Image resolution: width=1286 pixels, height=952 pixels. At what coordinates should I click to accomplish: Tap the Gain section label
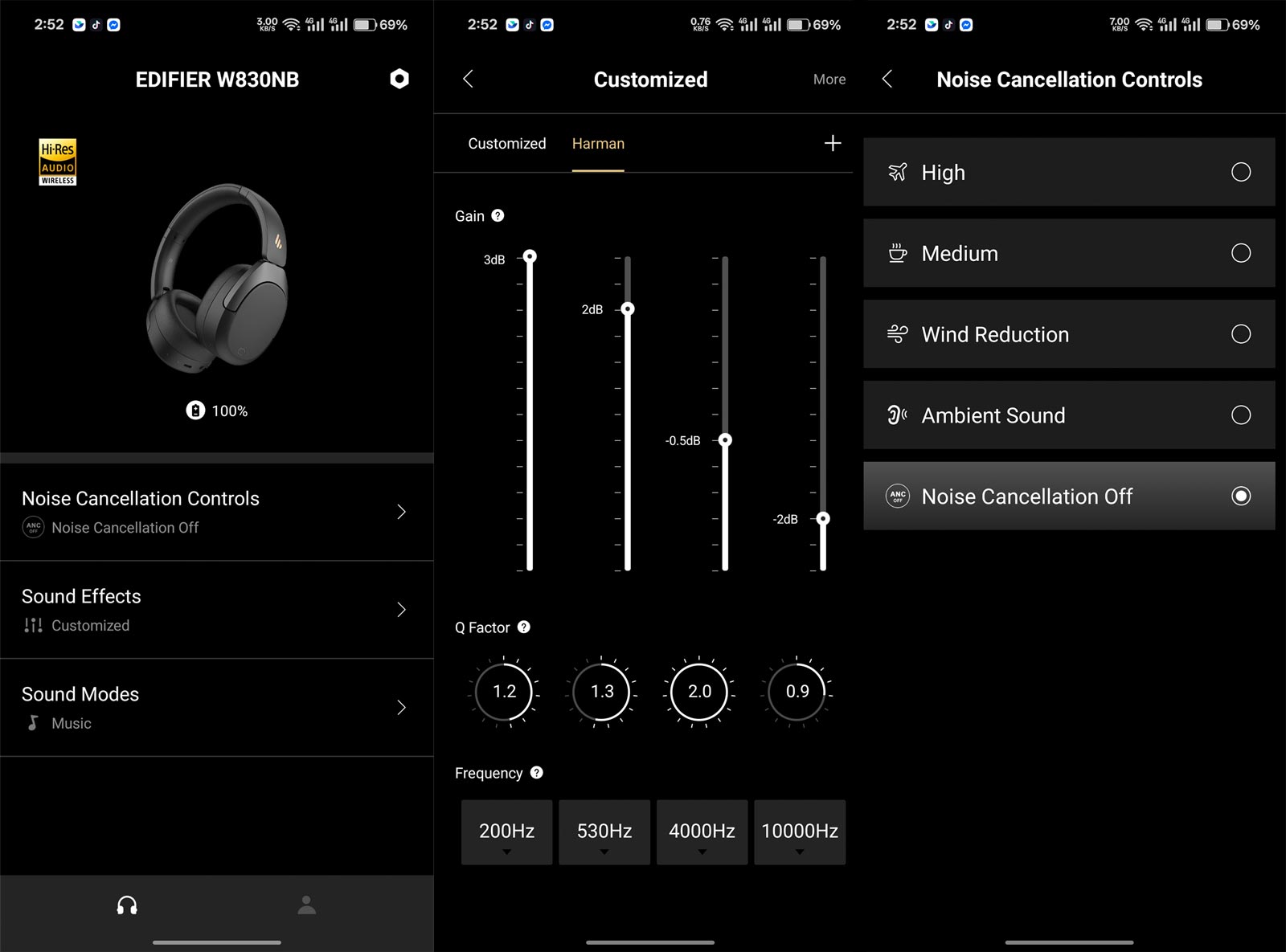(x=469, y=216)
